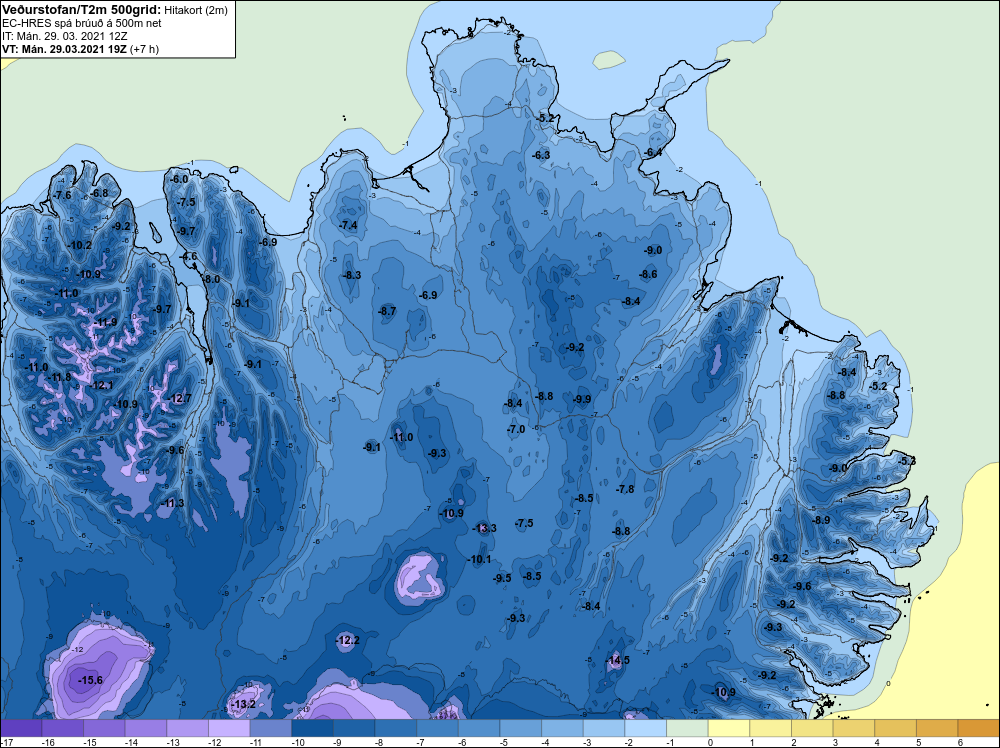Select the 'EC-HRES spá brúuð á 500m net' line

(x=81, y=24)
